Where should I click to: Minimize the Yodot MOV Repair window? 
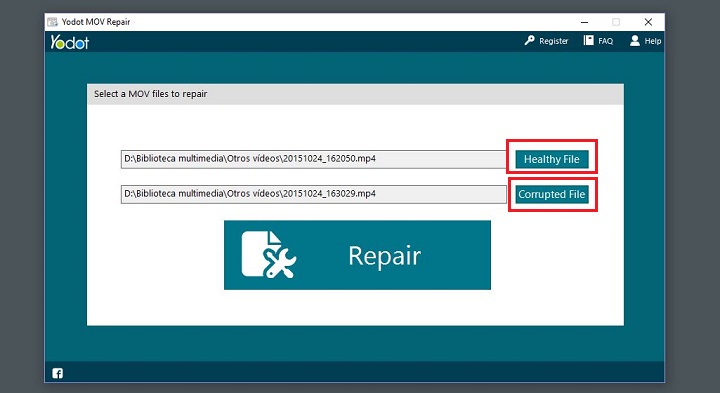(x=585, y=22)
